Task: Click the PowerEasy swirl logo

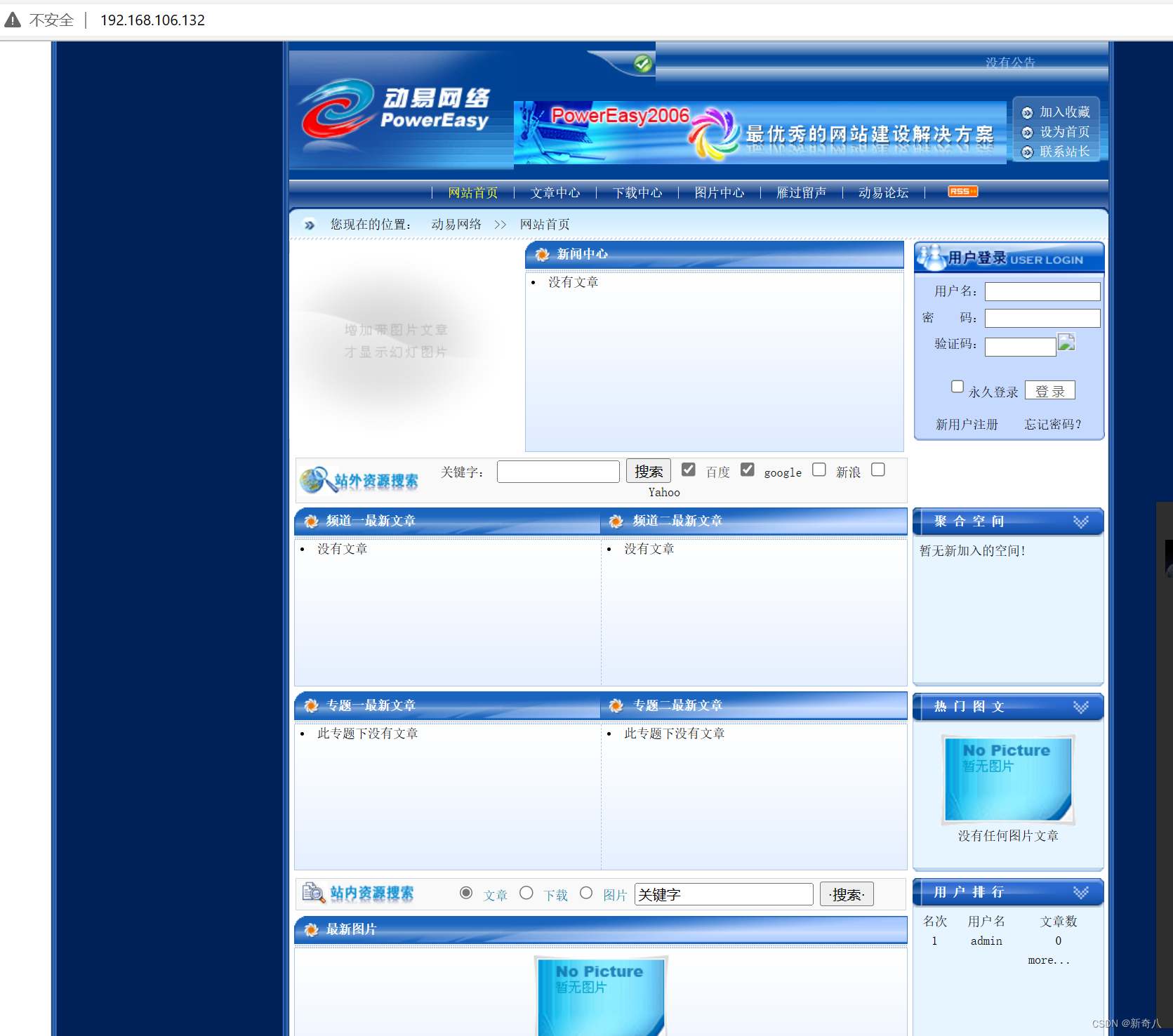Action: coord(338,109)
